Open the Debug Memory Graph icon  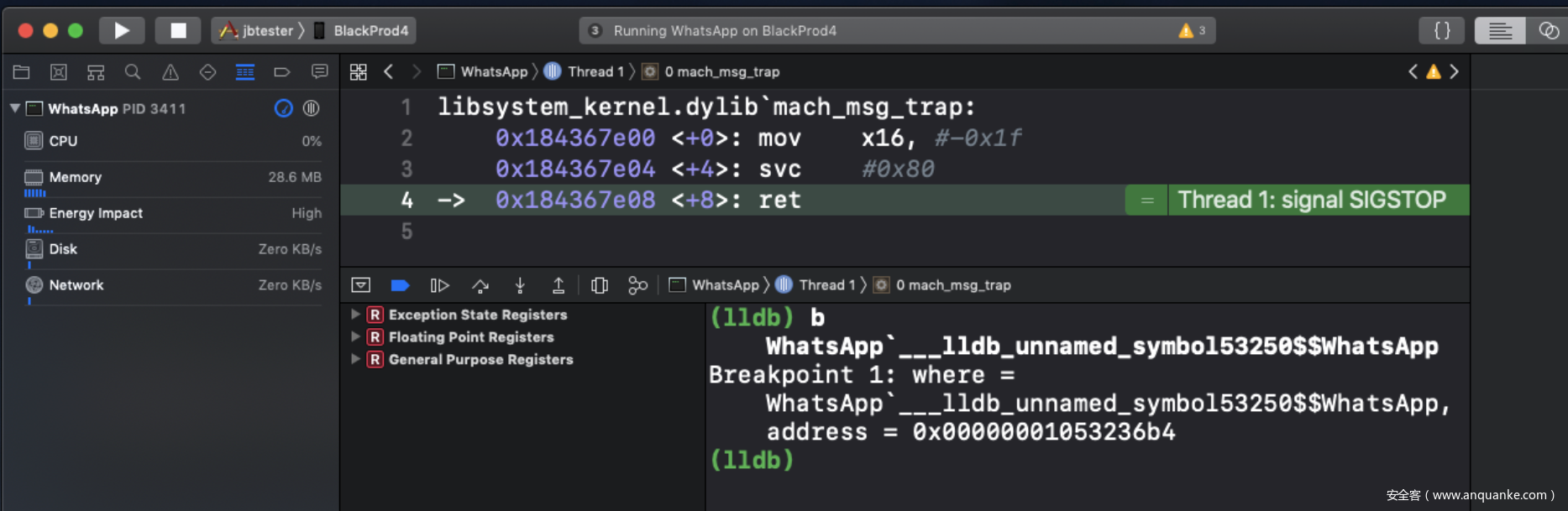pos(637,286)
